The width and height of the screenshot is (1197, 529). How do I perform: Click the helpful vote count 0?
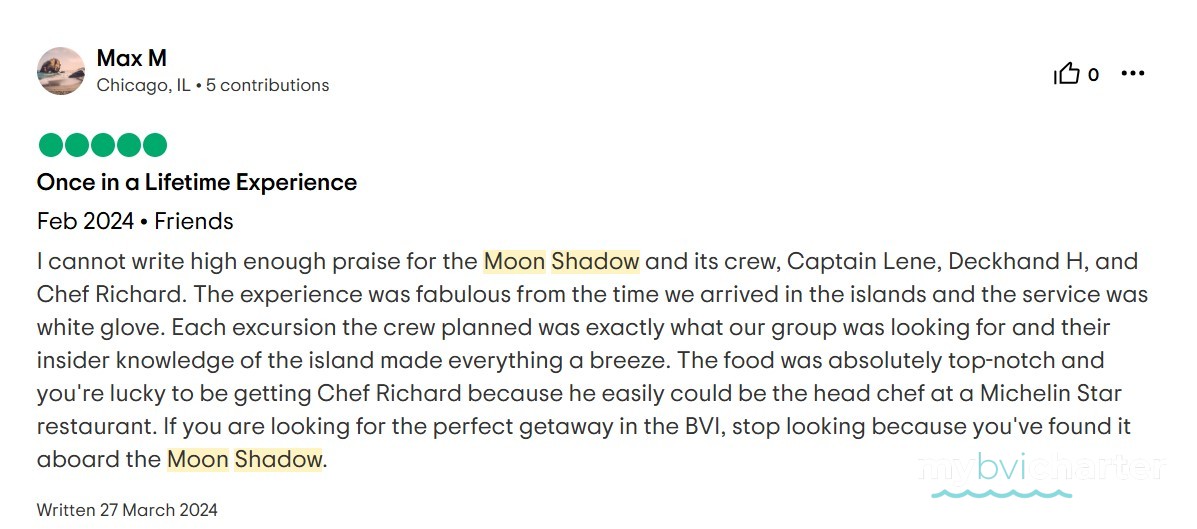click(x=1093, y=74)
